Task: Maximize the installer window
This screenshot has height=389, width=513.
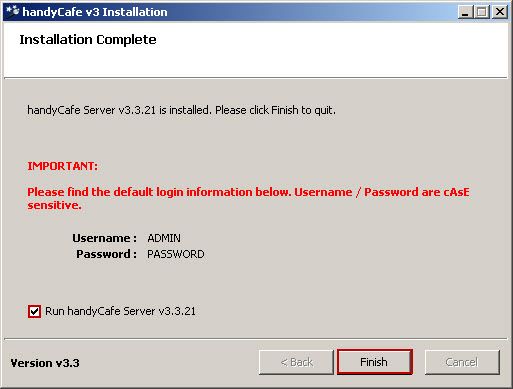Action: [x=482, y=12]
